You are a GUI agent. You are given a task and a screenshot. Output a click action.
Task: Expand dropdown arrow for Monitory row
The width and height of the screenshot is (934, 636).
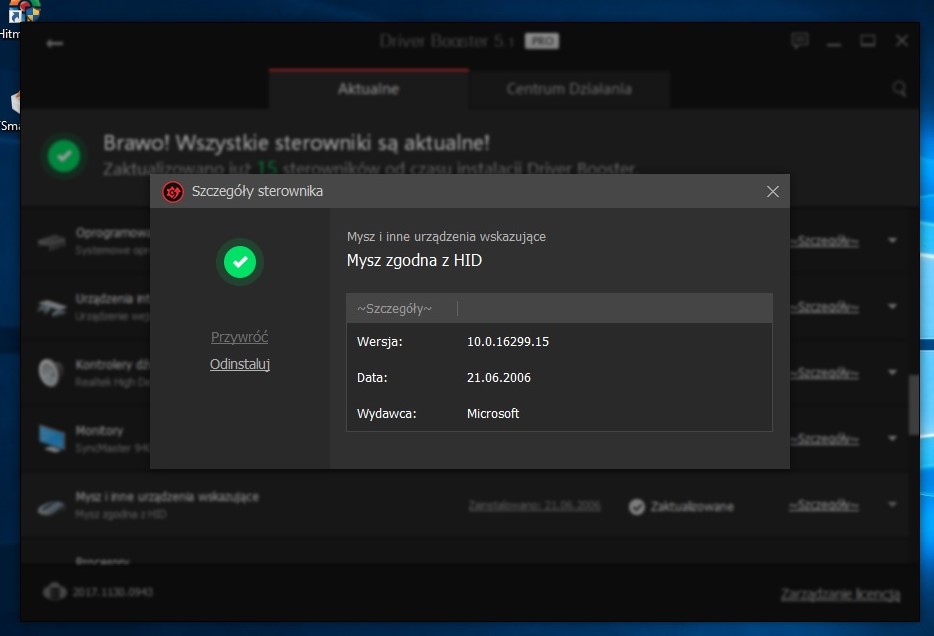pos(892,438)
